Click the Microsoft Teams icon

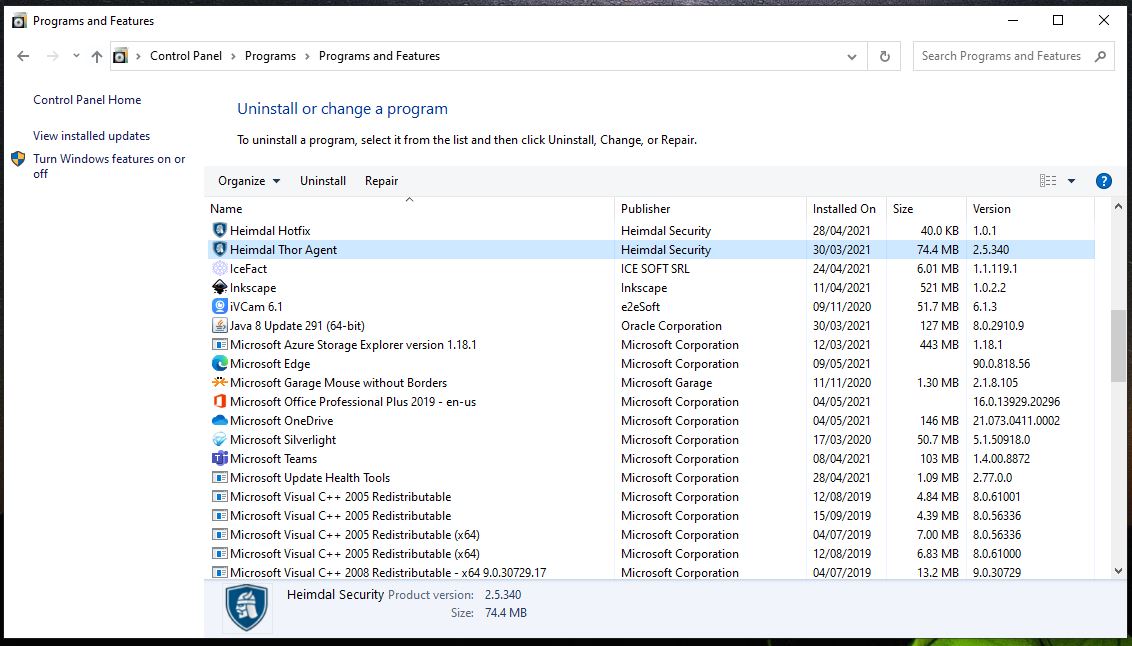219,458
